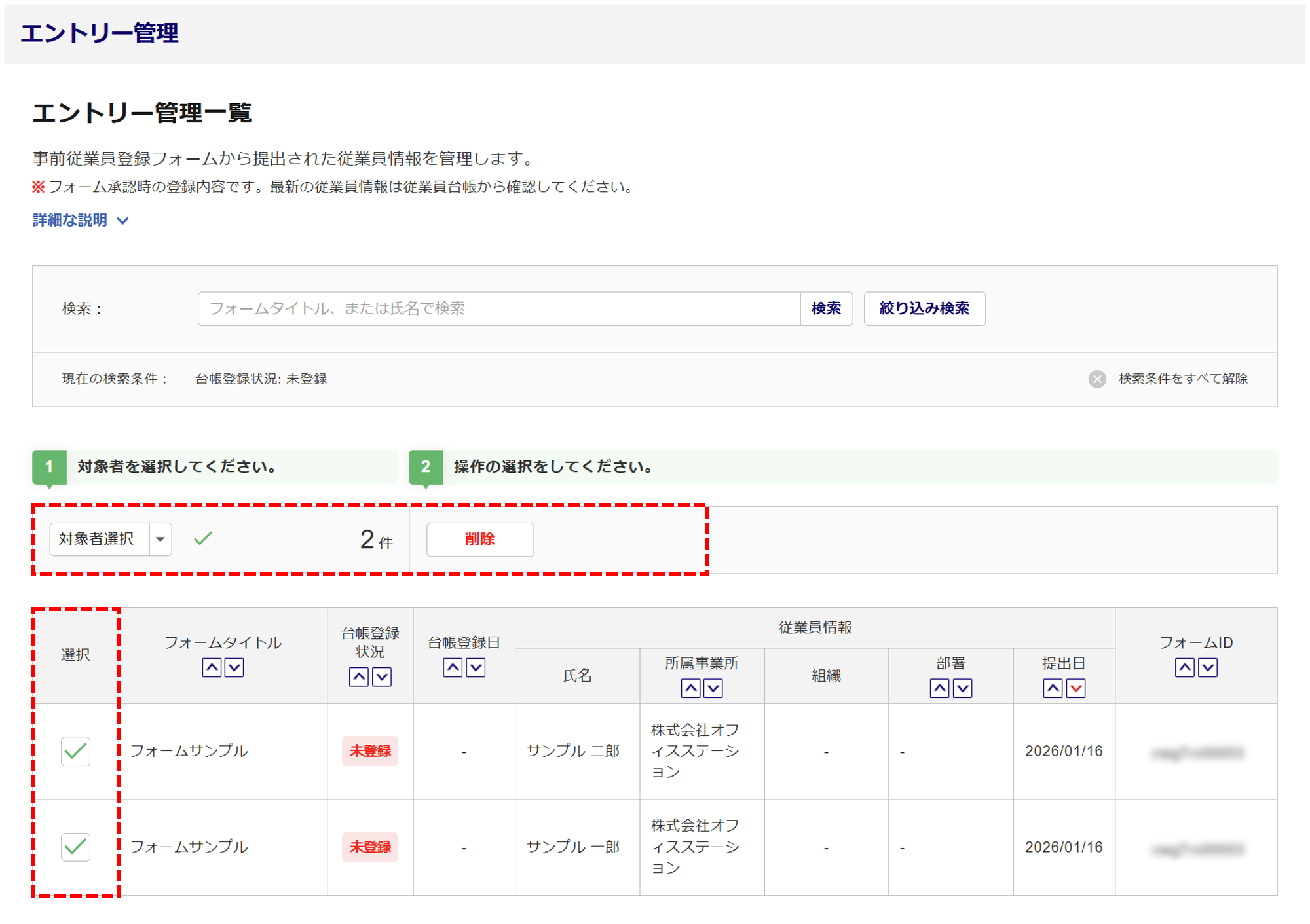Sort フォームタイトル column descending
The width and height of the screenshot is (1310, 924).
(x=234, y=667)
